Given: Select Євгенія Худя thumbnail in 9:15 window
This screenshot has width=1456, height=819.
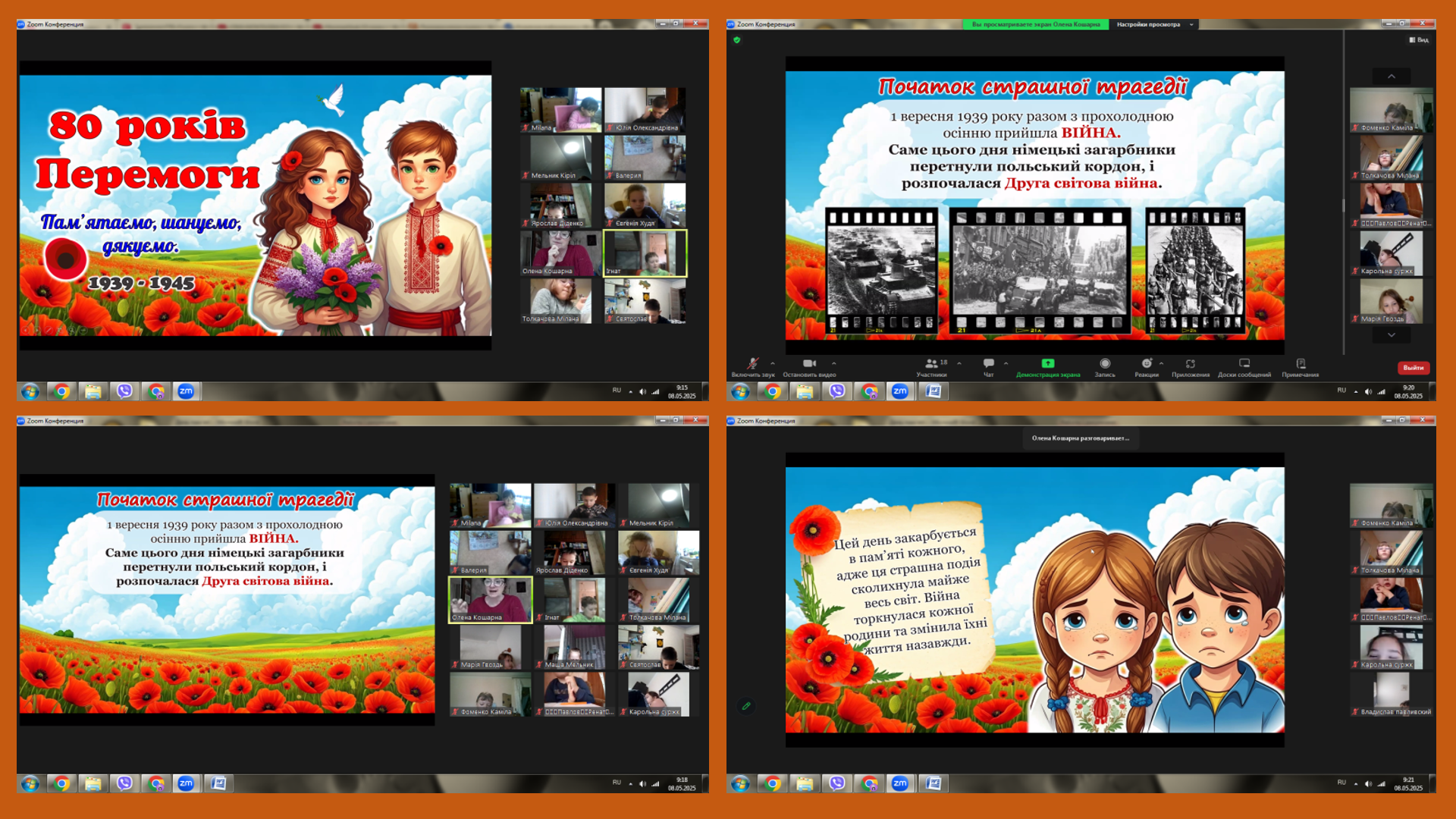Looking at the screenshot, I should [x=645, y=206].
